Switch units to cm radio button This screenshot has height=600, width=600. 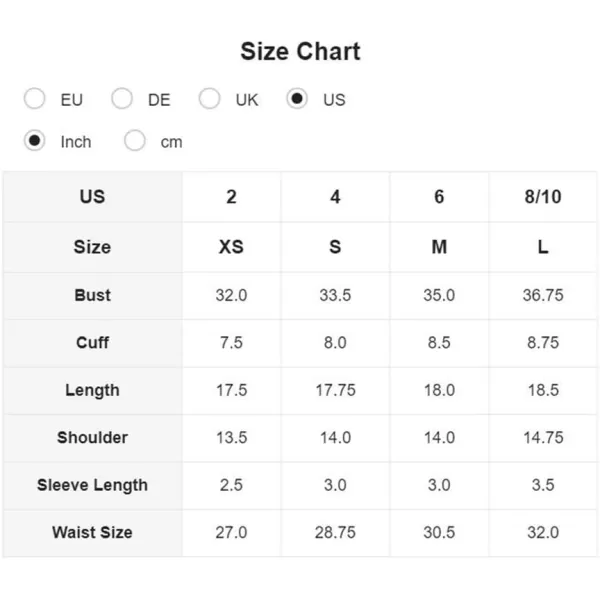[x=135, y=140]
